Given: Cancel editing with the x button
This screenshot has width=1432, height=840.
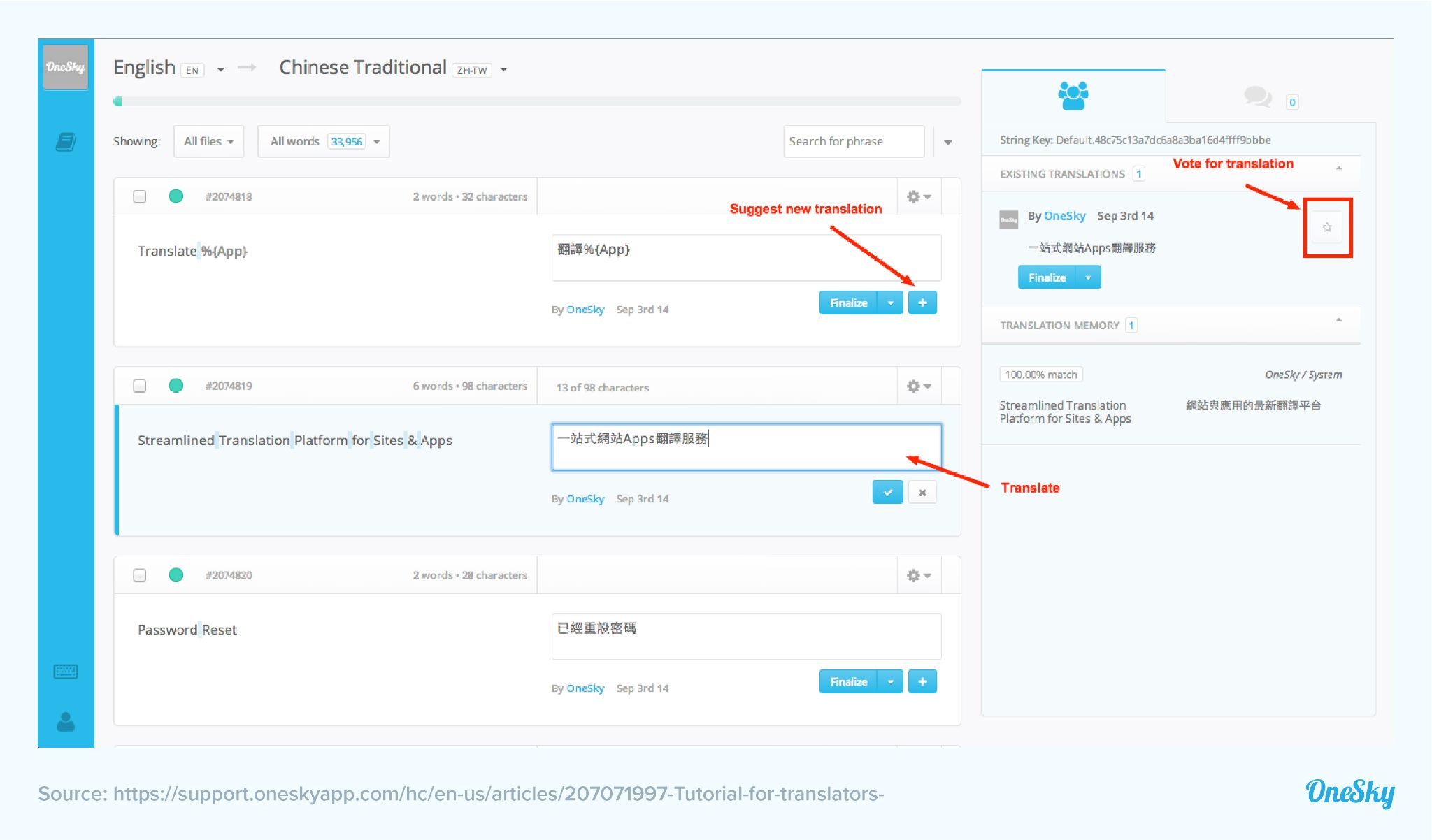Looking at the screenshot, I should (922, 492).
